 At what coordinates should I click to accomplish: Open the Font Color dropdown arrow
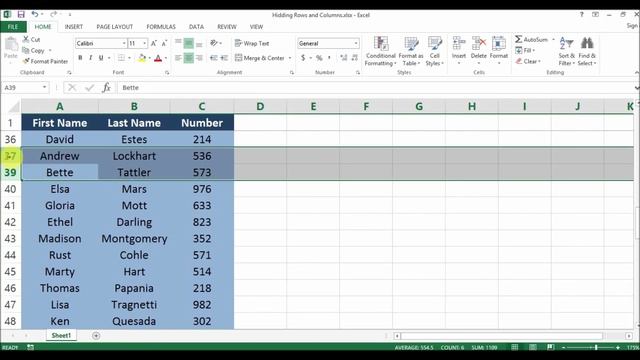(166, 58)
